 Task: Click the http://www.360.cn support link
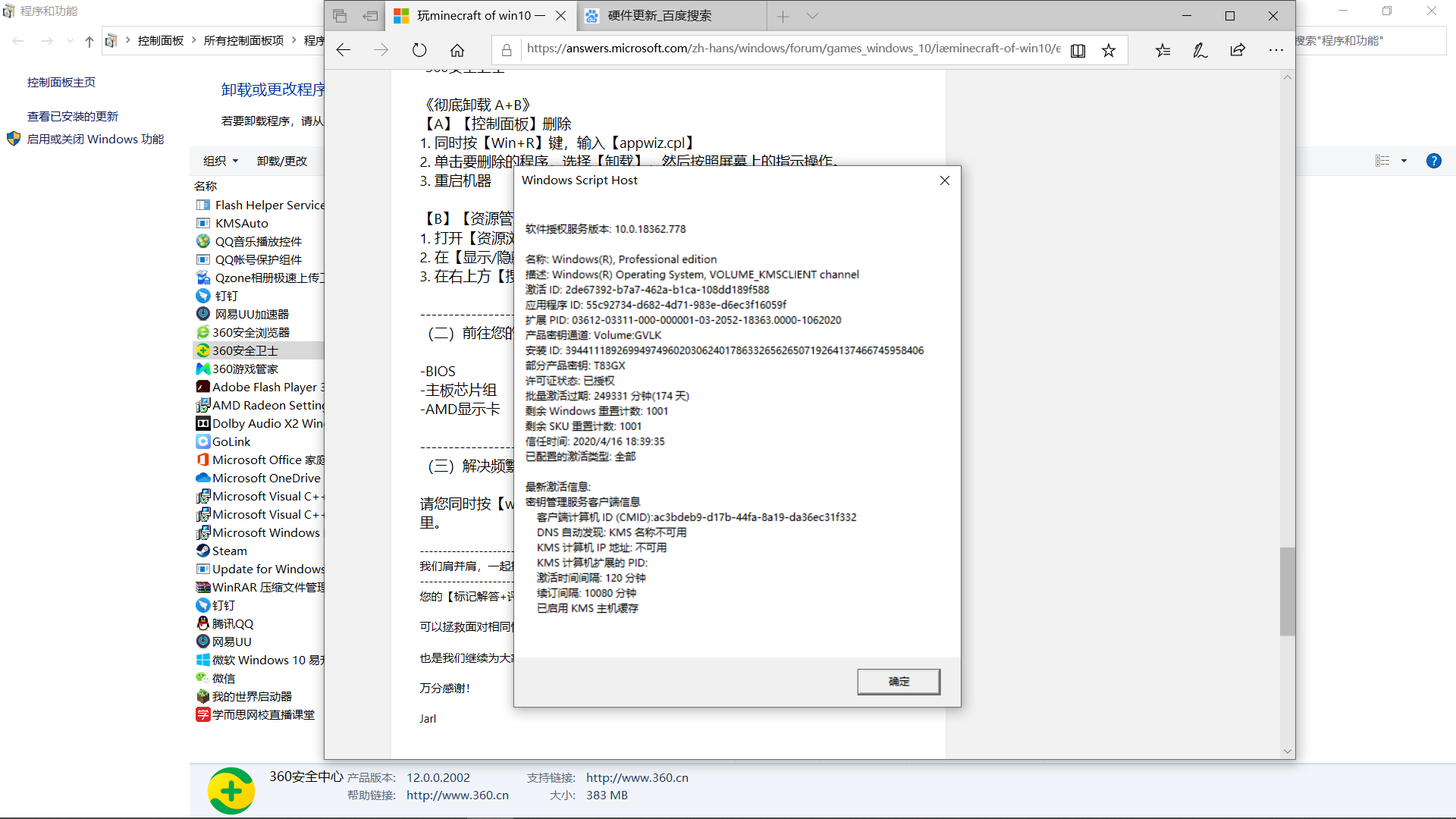coord(637,777)
